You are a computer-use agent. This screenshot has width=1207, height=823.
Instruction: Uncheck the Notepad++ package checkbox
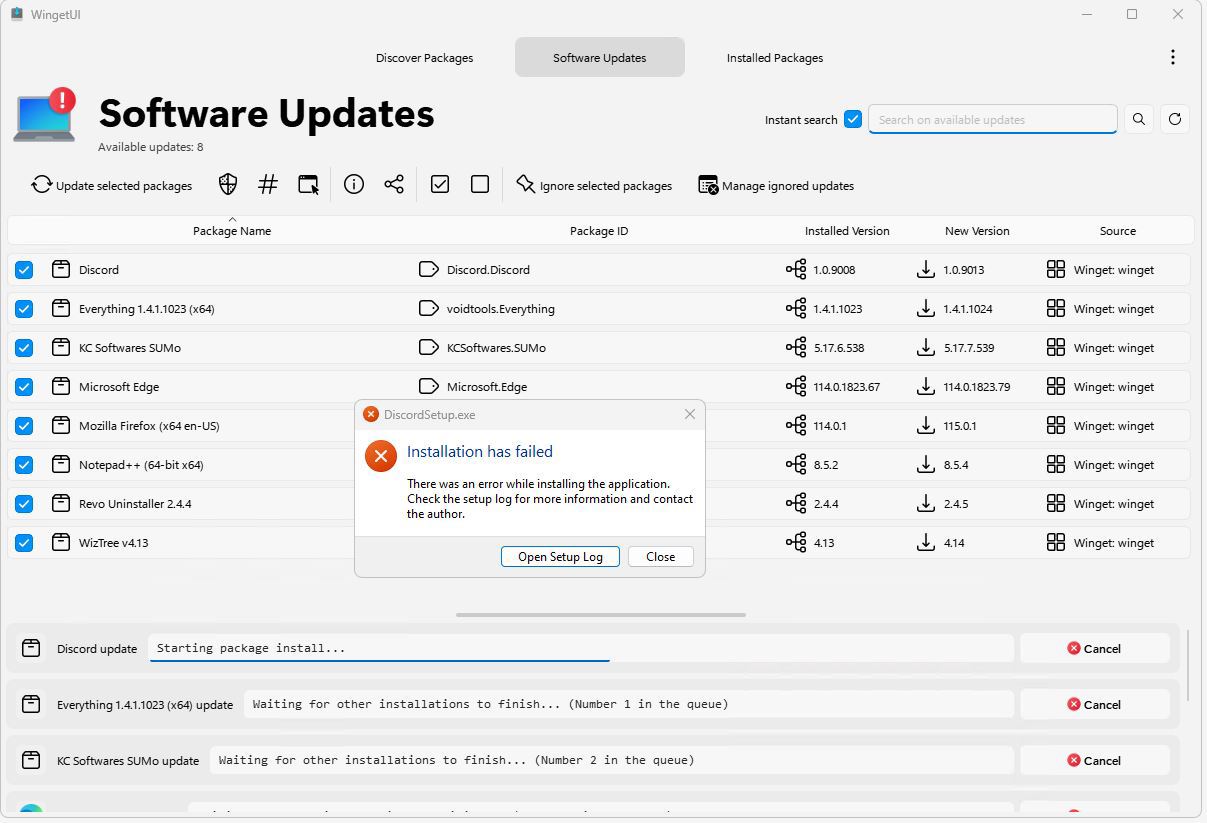24,465
